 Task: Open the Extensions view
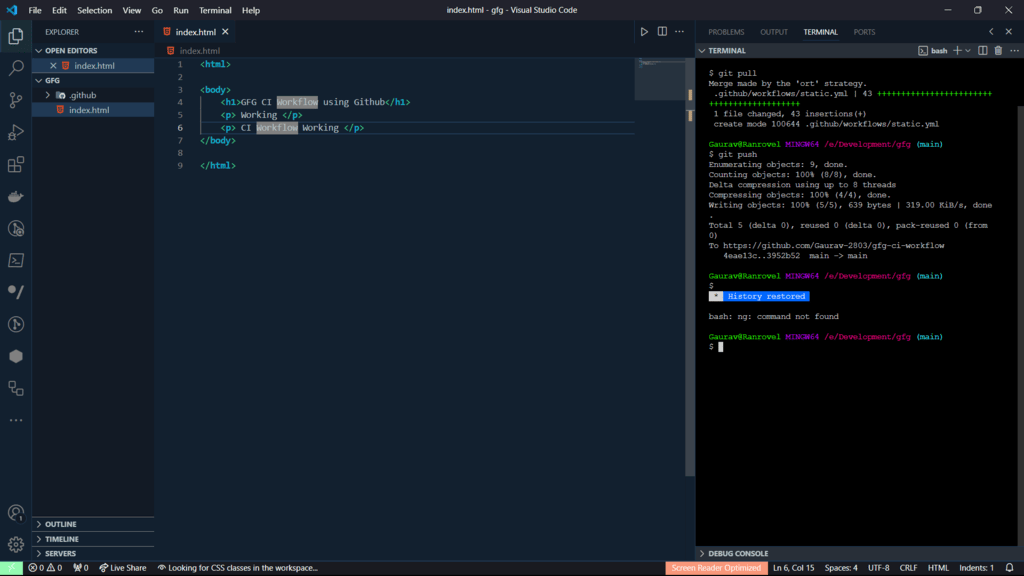coord(16,164)
